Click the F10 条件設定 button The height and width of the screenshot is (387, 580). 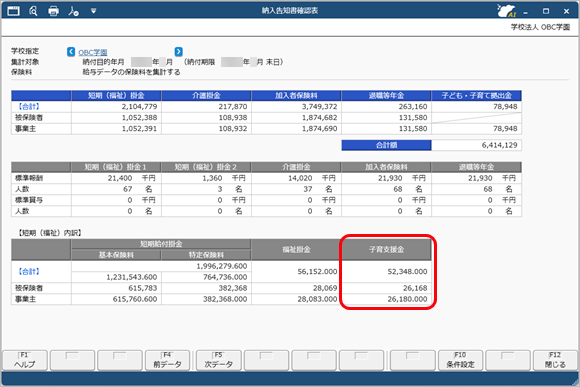pyautogui.click(x=460, y=360)
